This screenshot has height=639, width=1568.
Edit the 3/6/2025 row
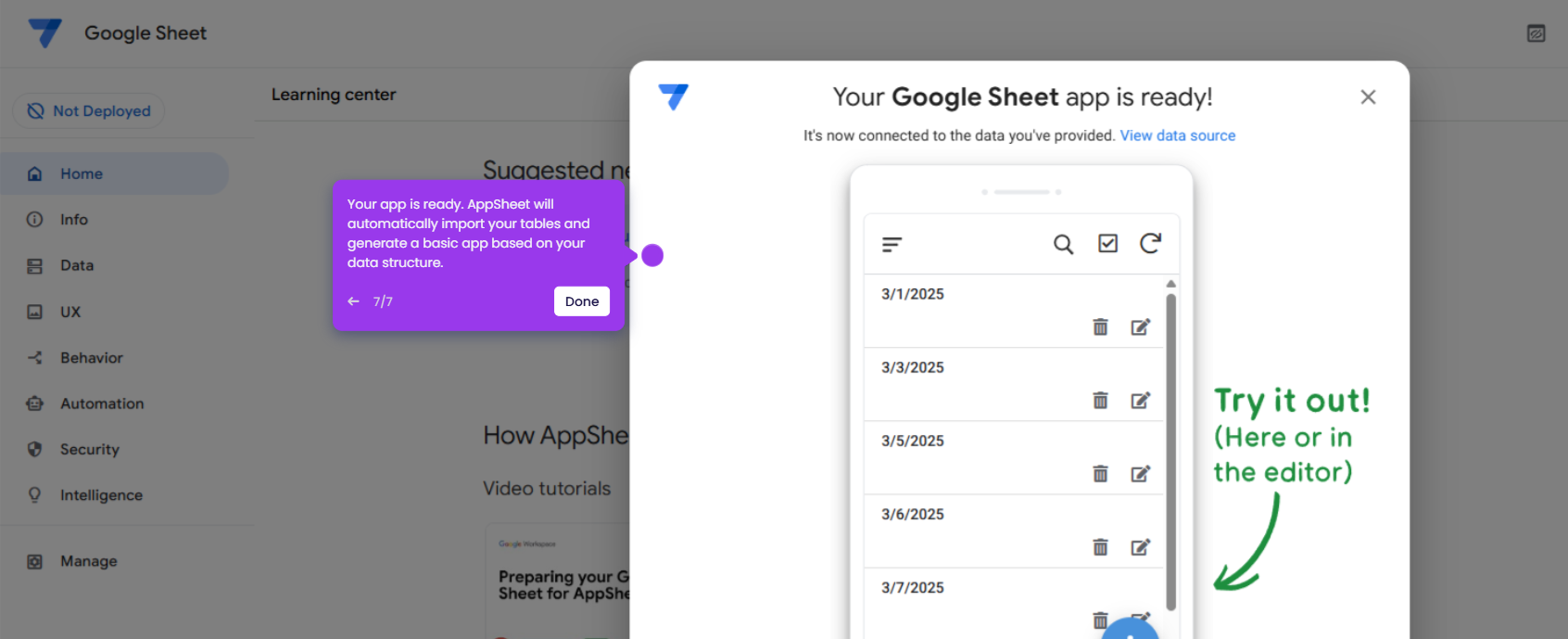pos(1141,546)
